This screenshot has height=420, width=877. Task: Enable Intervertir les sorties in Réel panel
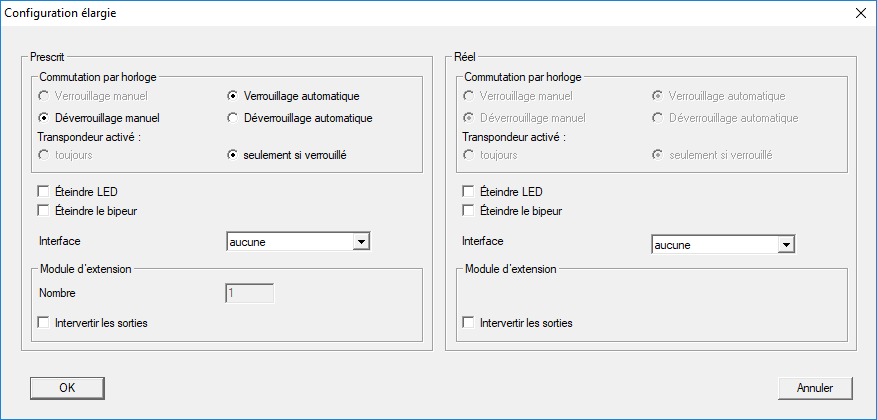point(468,323)
